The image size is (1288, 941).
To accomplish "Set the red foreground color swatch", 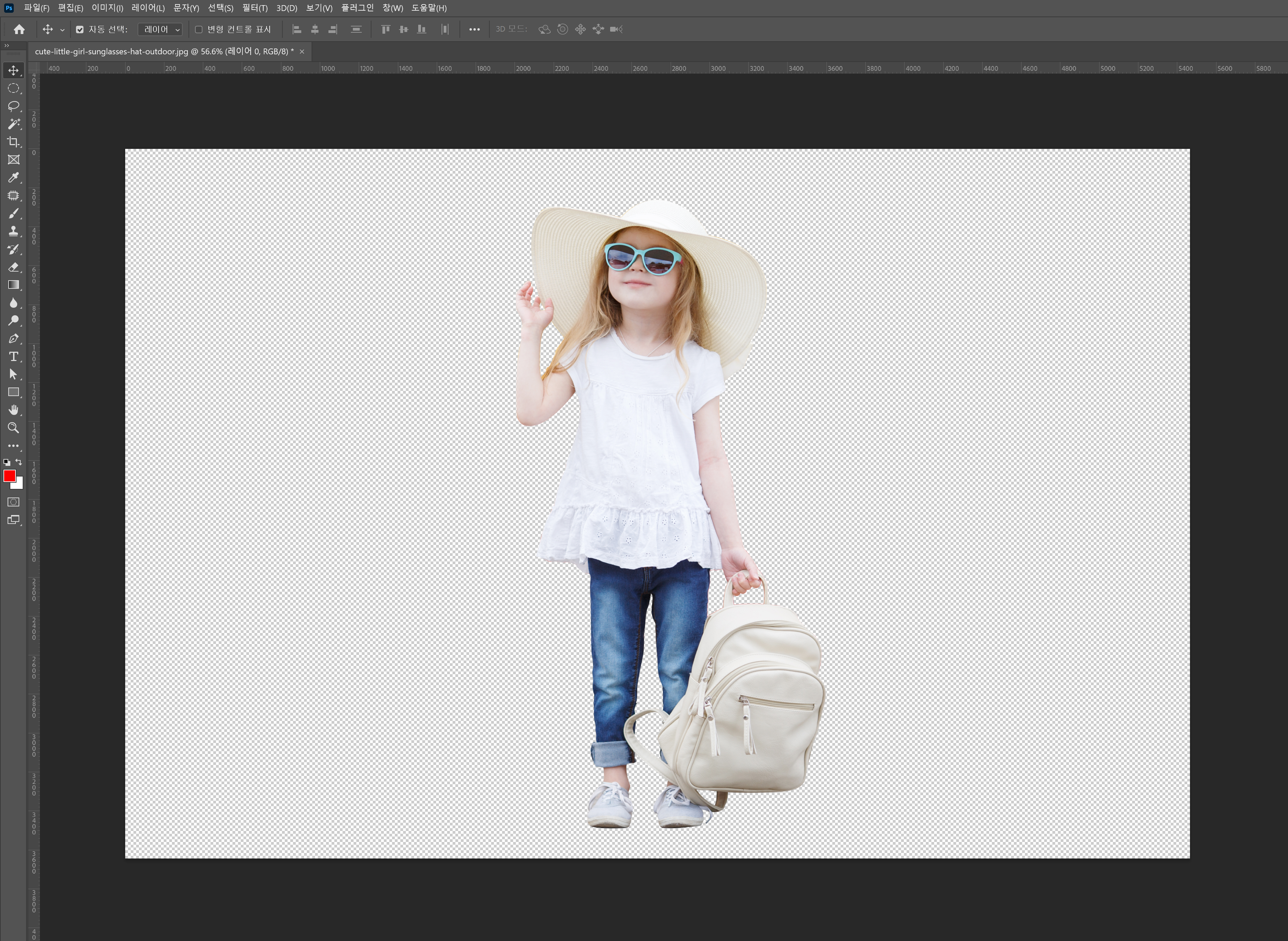I will click(9, 476).
